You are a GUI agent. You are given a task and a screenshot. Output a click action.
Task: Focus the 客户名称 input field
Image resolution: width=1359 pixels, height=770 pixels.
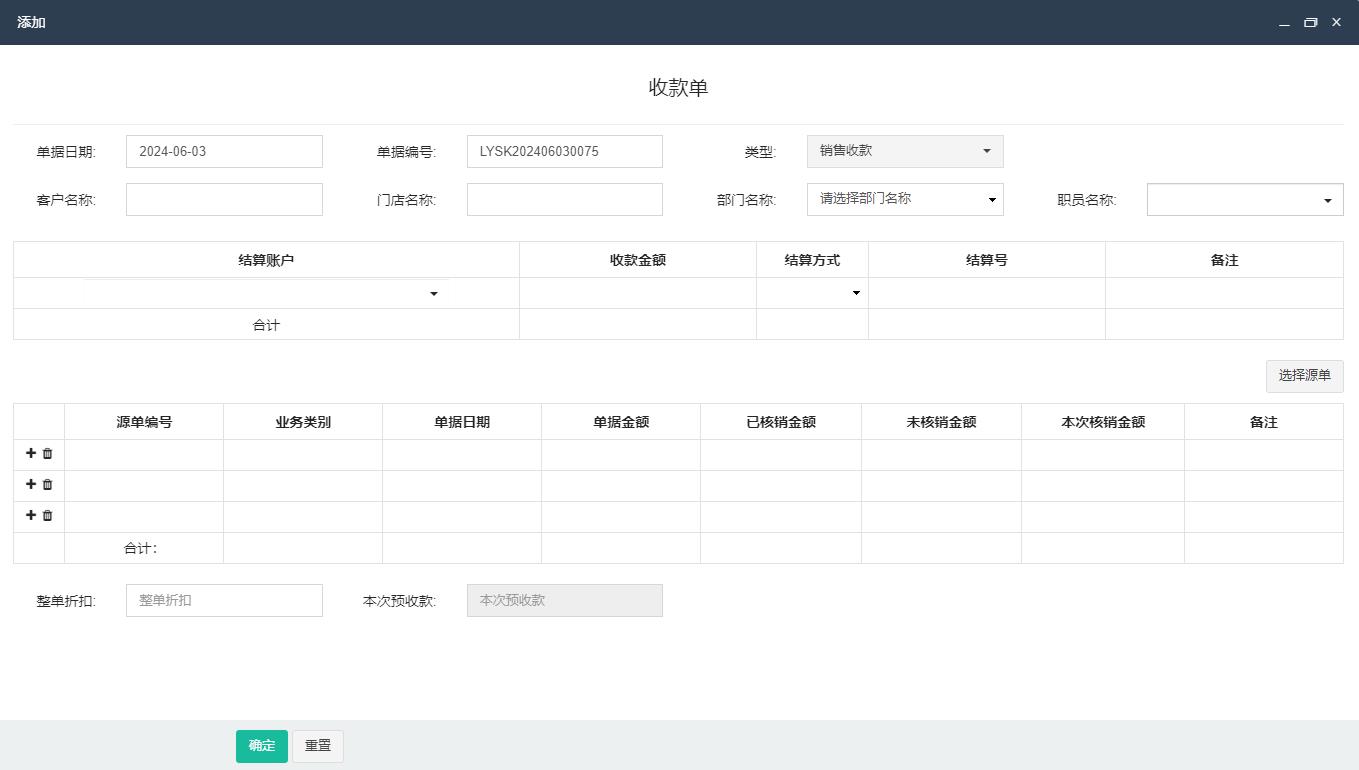tap(224, 200)
